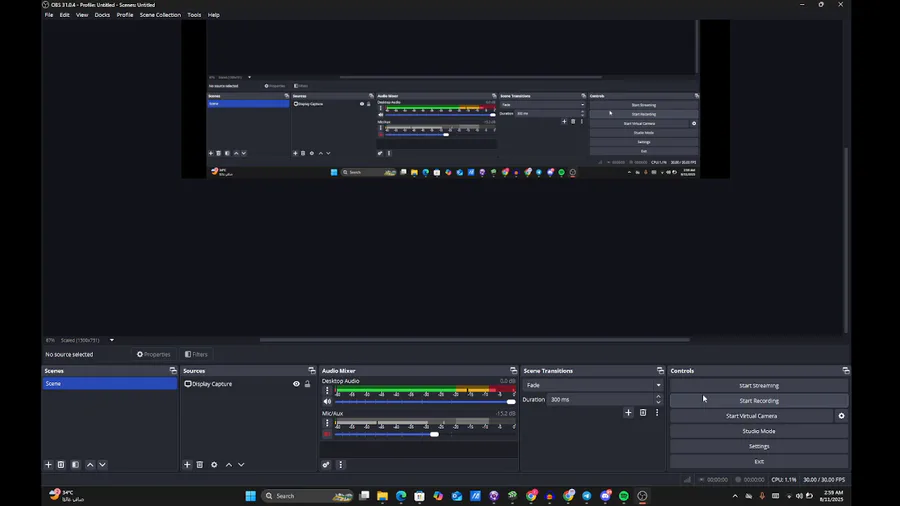Undock the Controls panel
Image resolution: width=900 pixels, height=506 pixels.
[845, 371]
